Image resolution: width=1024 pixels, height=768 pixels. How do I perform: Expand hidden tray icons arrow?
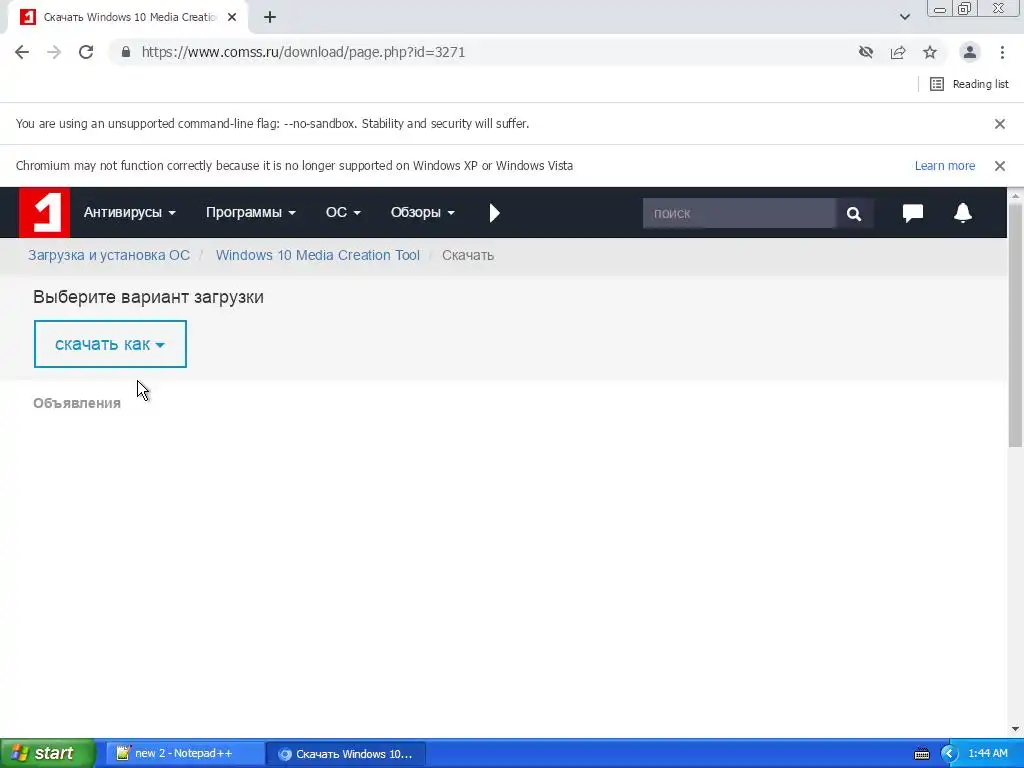pos(949,754)
